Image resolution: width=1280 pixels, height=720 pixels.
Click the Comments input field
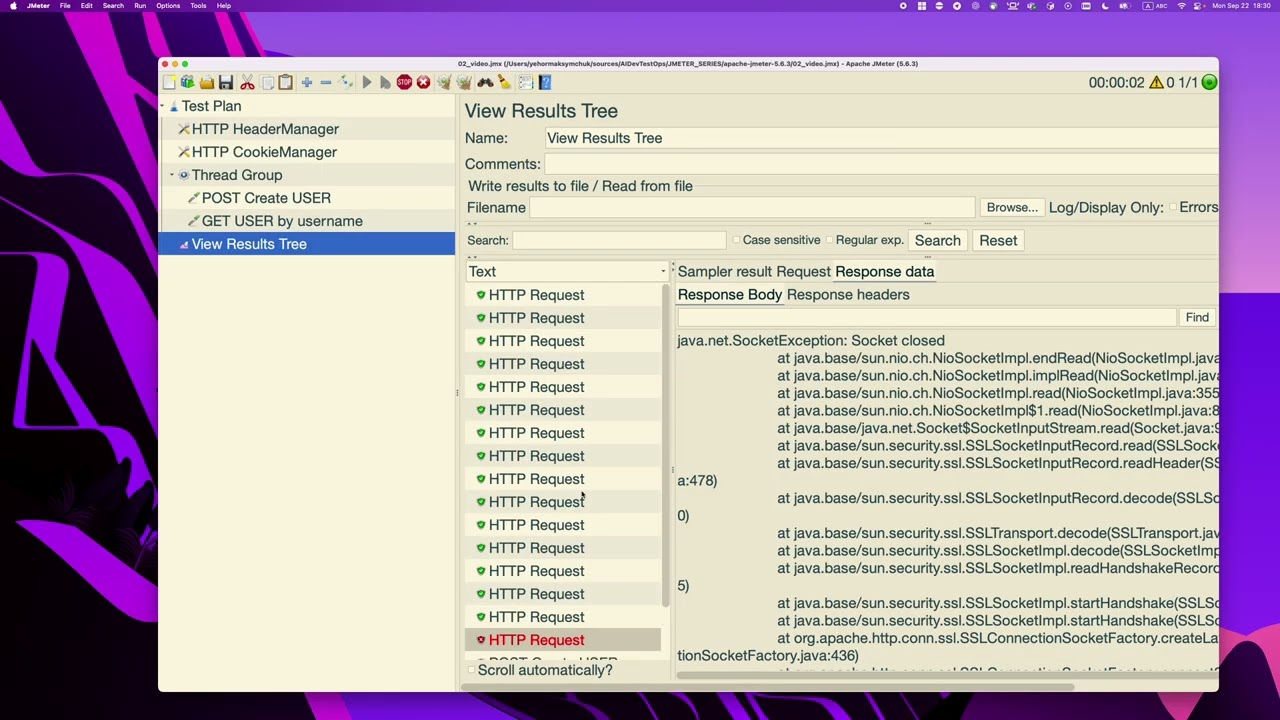point(880,164)
